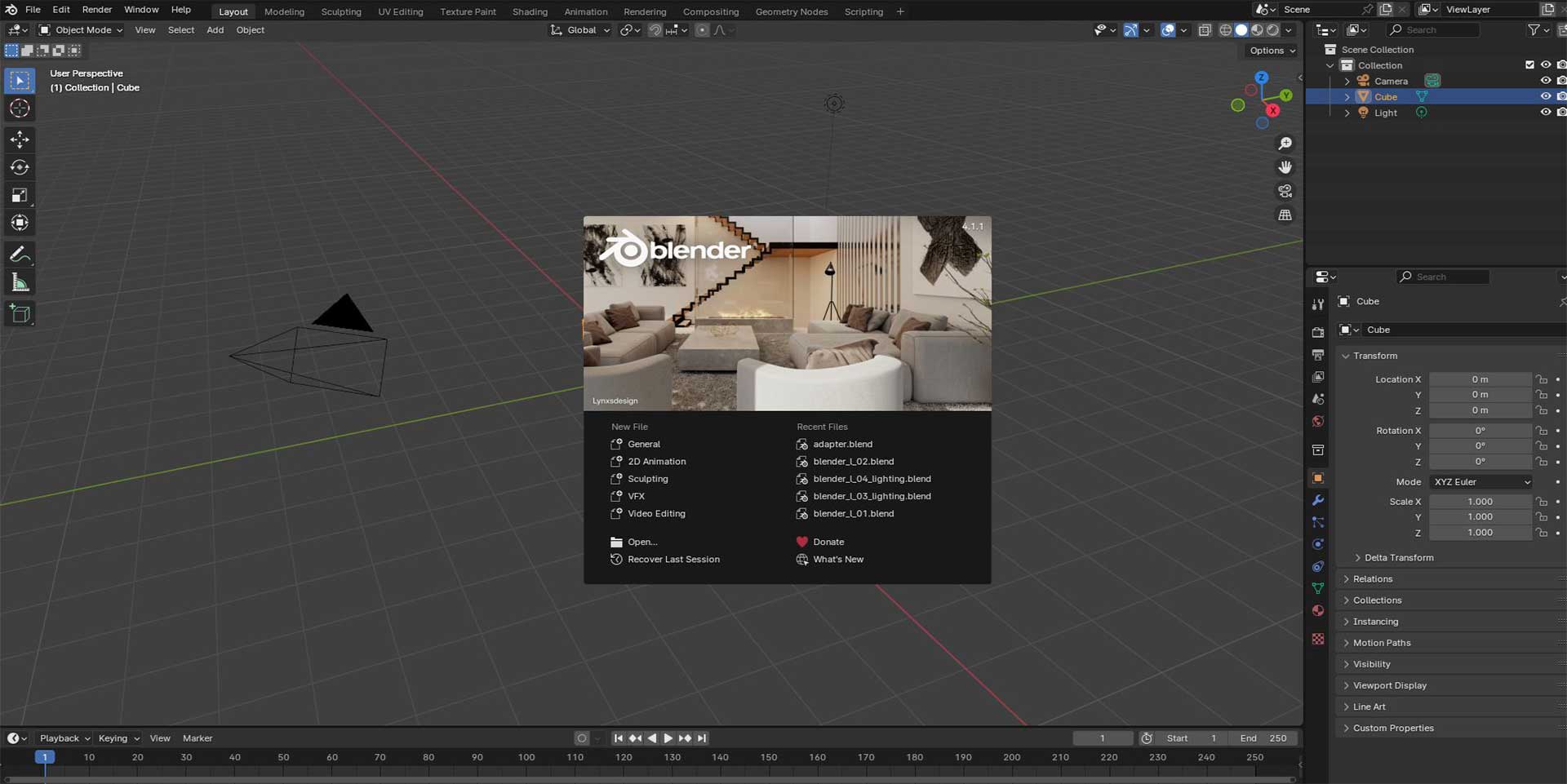
Task: Open the World properties tab
Action: click(x=1317, y=422)
